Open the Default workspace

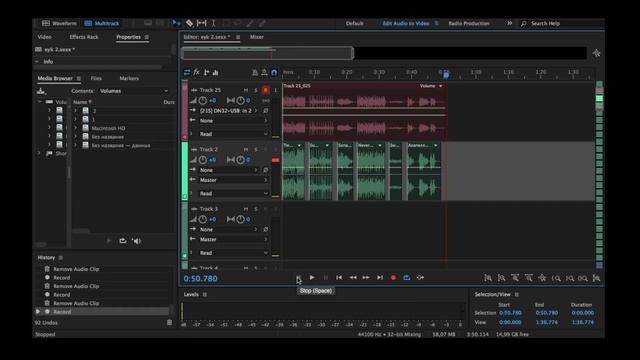354,23
